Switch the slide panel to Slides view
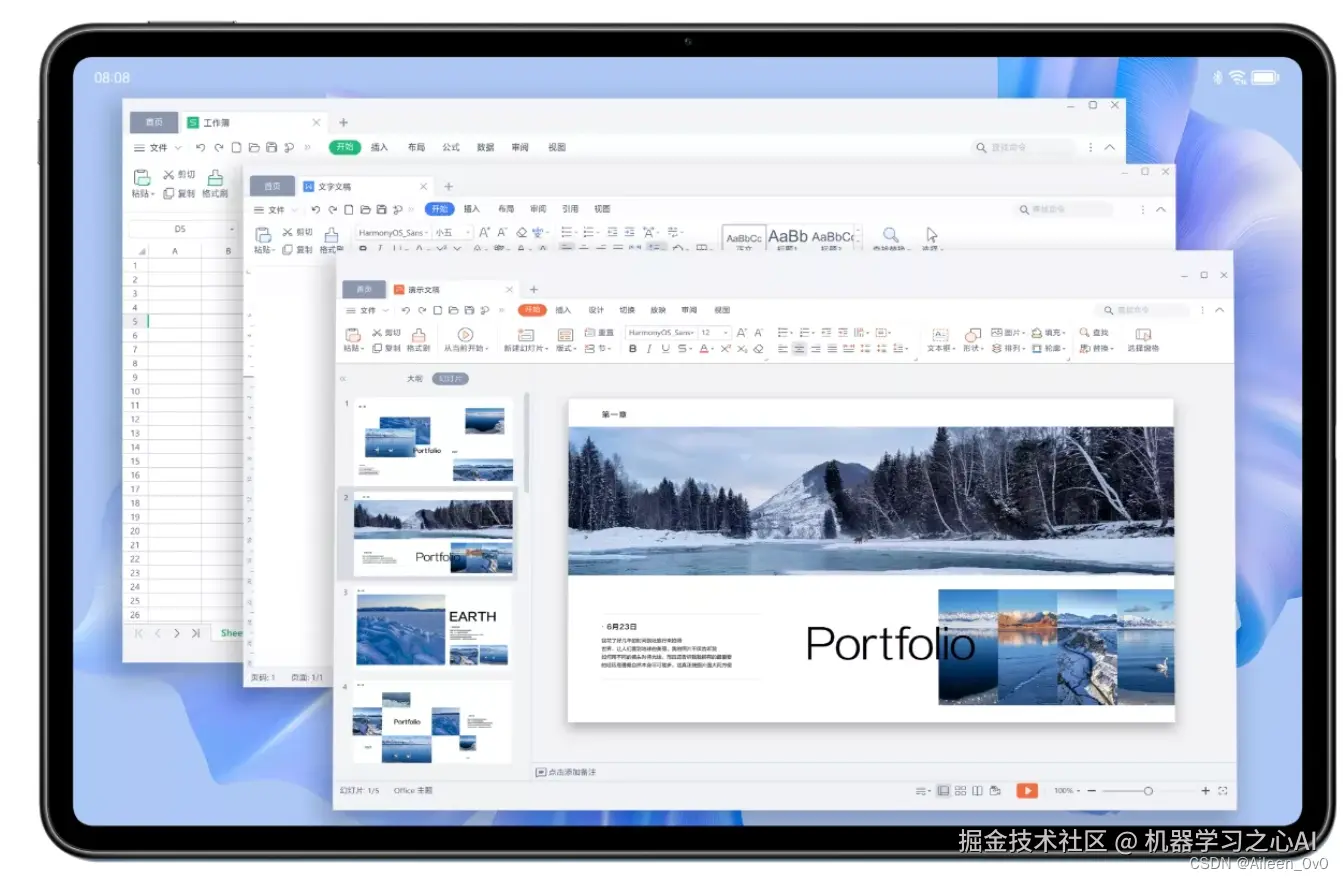Image resolution: width=1343 pixels, height=880 pixels. coord(450,379)
